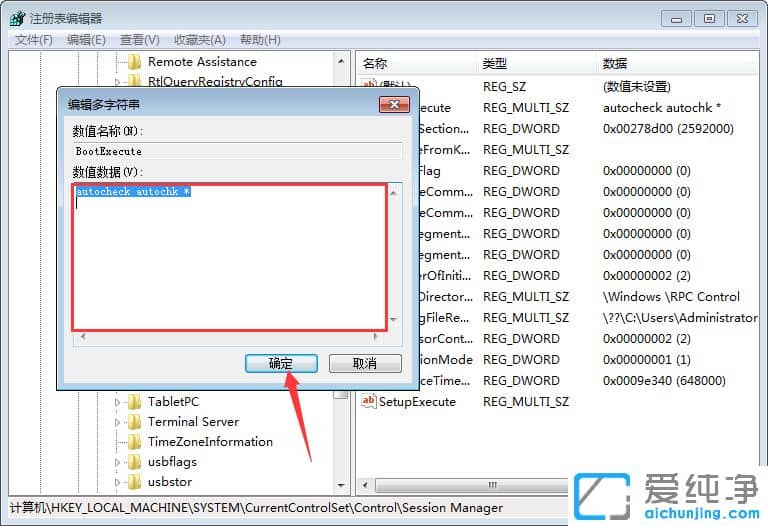Click the '(数值未设置)' data cell
The width and height of the screenshot is (768, 526).
pyautogui.click(x=637, y=87)
